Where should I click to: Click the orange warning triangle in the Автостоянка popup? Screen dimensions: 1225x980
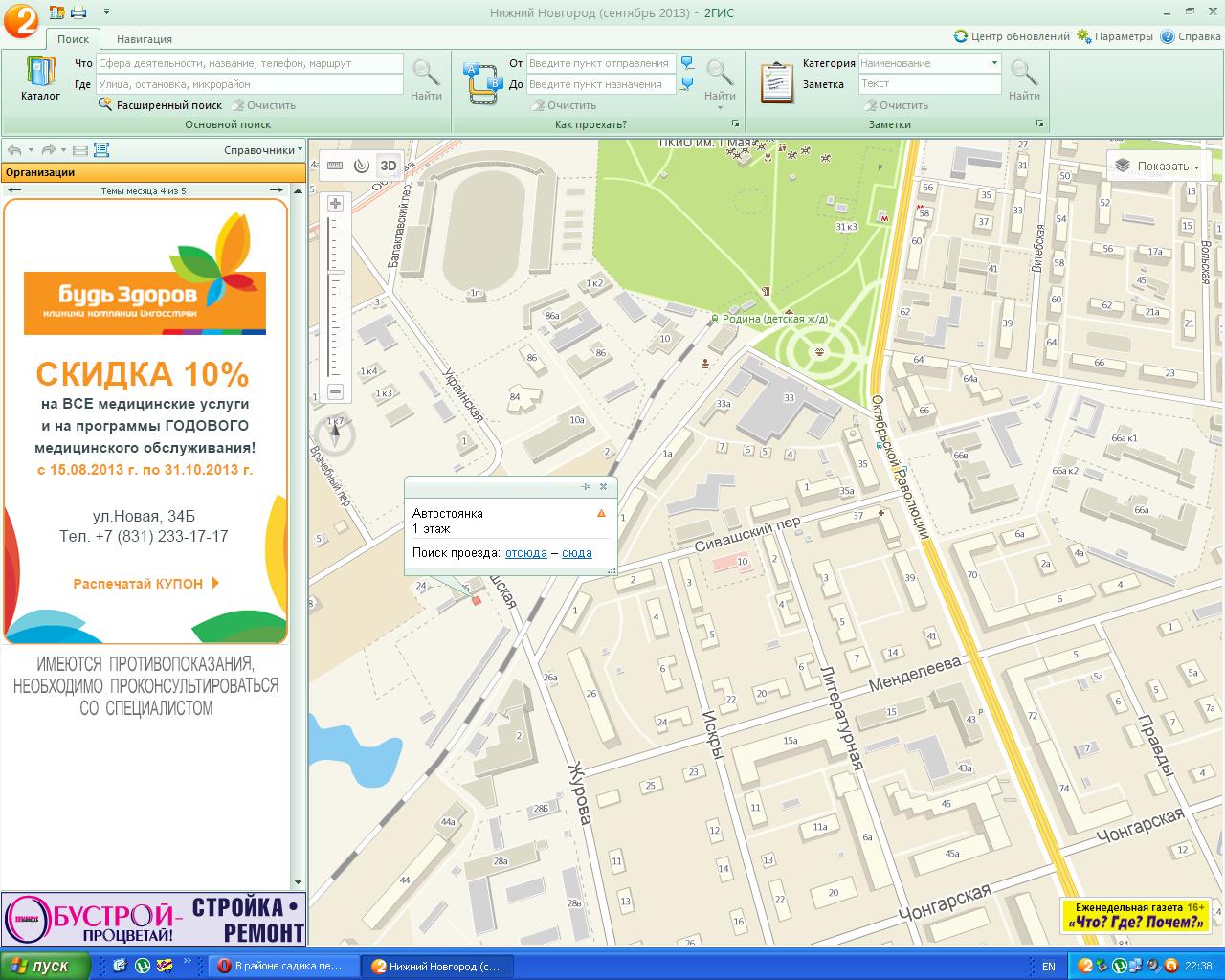(601, 513)
